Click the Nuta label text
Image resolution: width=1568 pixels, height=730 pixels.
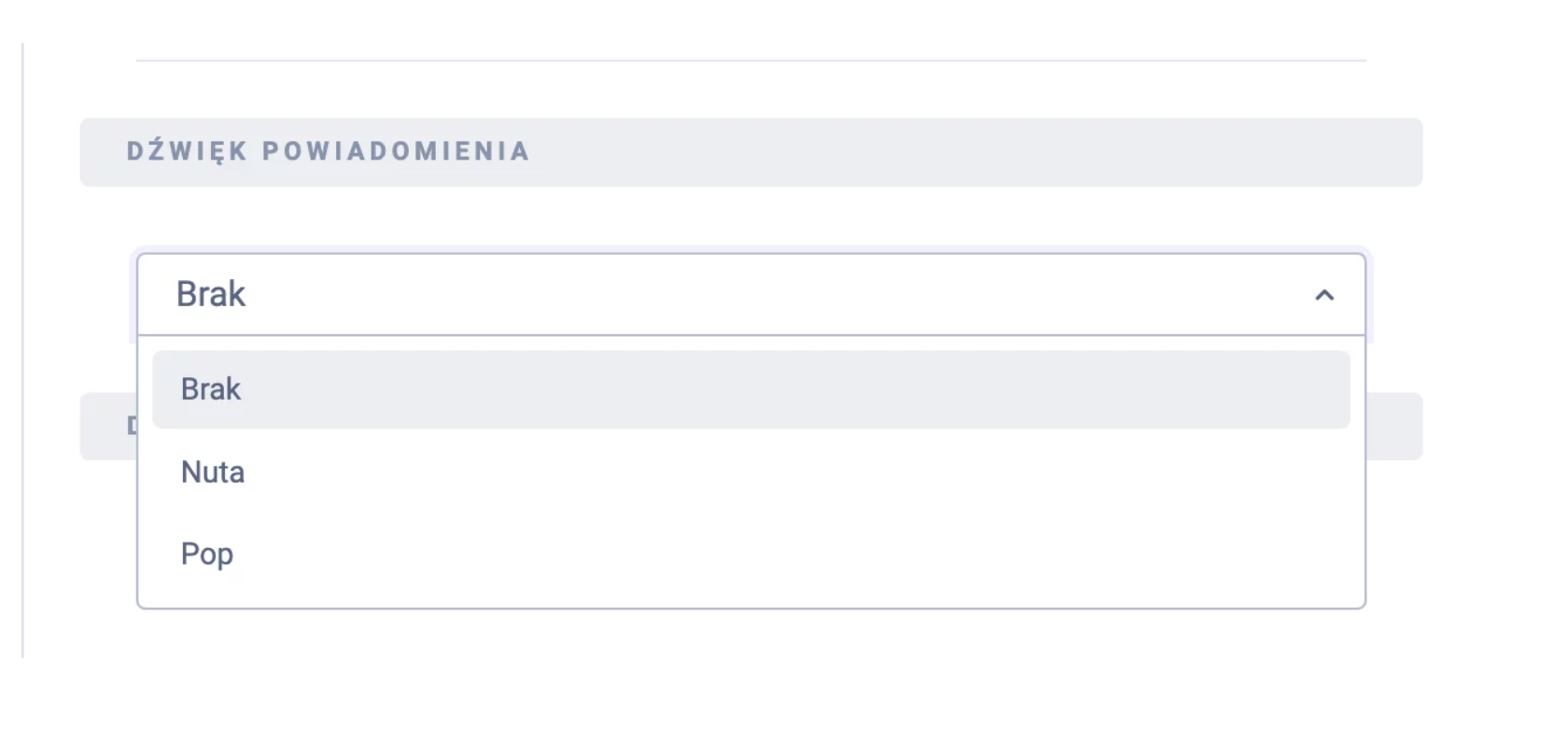[x=213, y=471]
